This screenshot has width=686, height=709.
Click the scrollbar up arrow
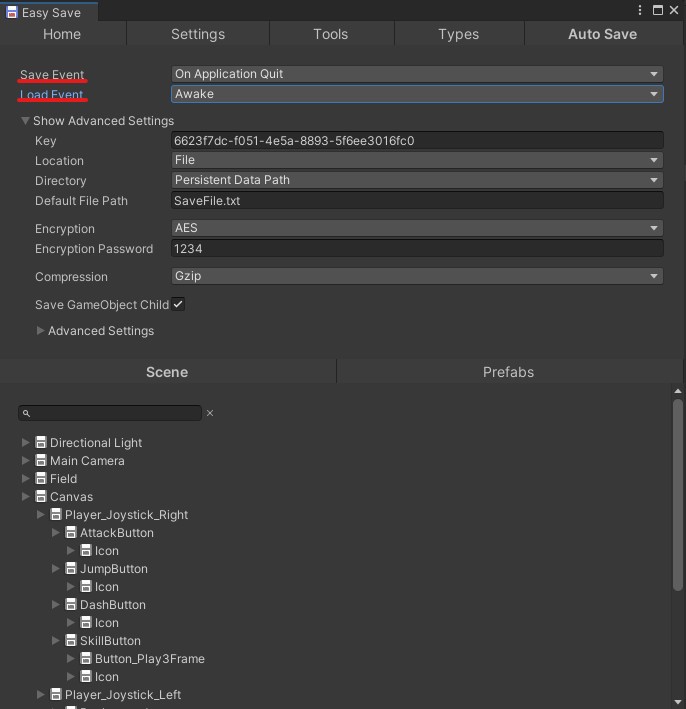(x=677, y=391)
